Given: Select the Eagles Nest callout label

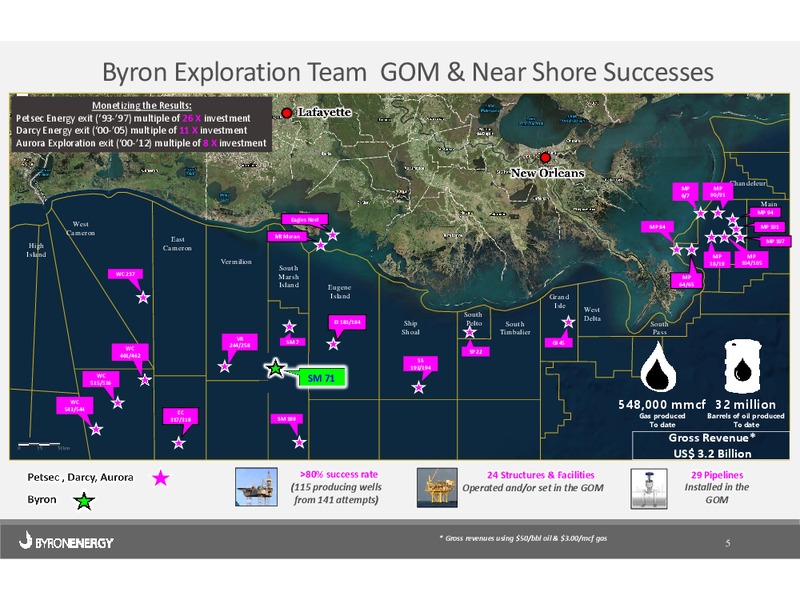Looking at the screenshot, I should point(305,219).
